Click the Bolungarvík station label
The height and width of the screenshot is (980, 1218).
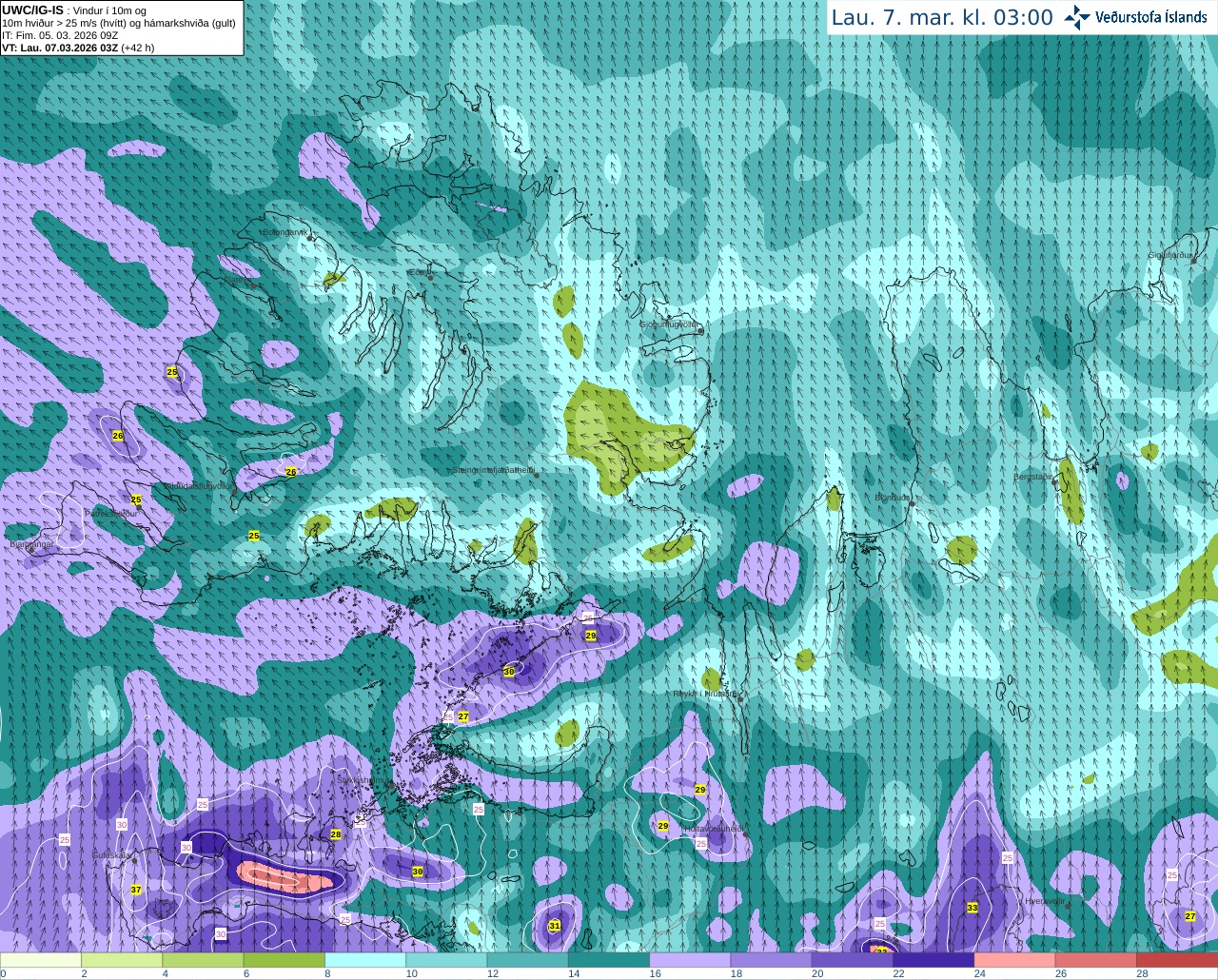(284, 232)
